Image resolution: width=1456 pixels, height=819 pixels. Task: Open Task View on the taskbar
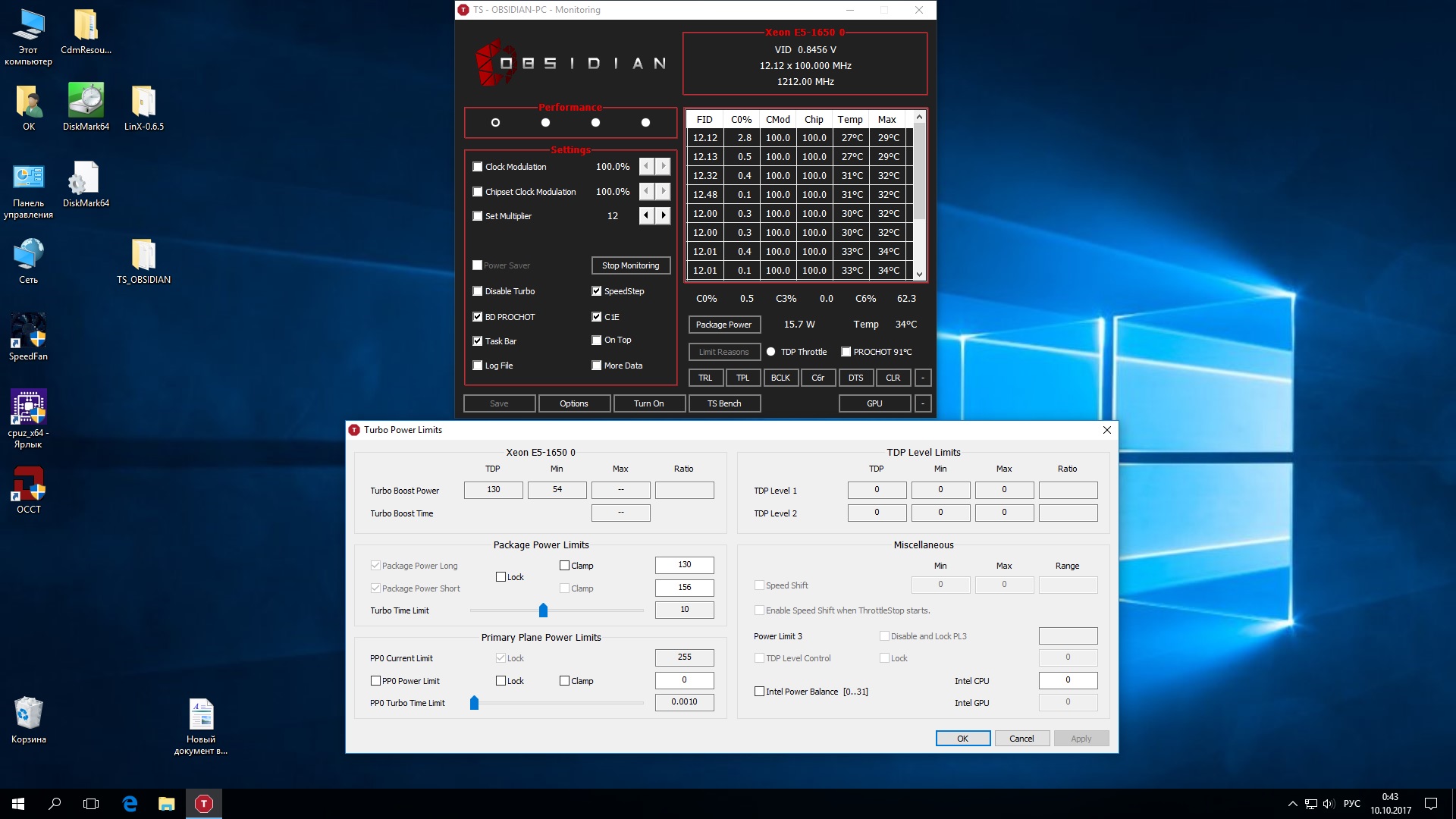click(91, 804)
